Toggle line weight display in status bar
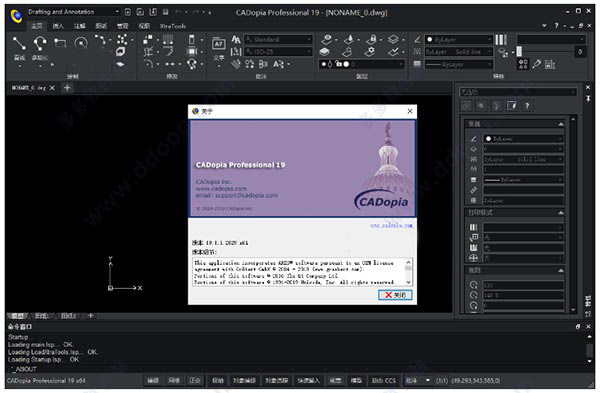The height and width of the screenshot is (393, 600). pos(336,380)
